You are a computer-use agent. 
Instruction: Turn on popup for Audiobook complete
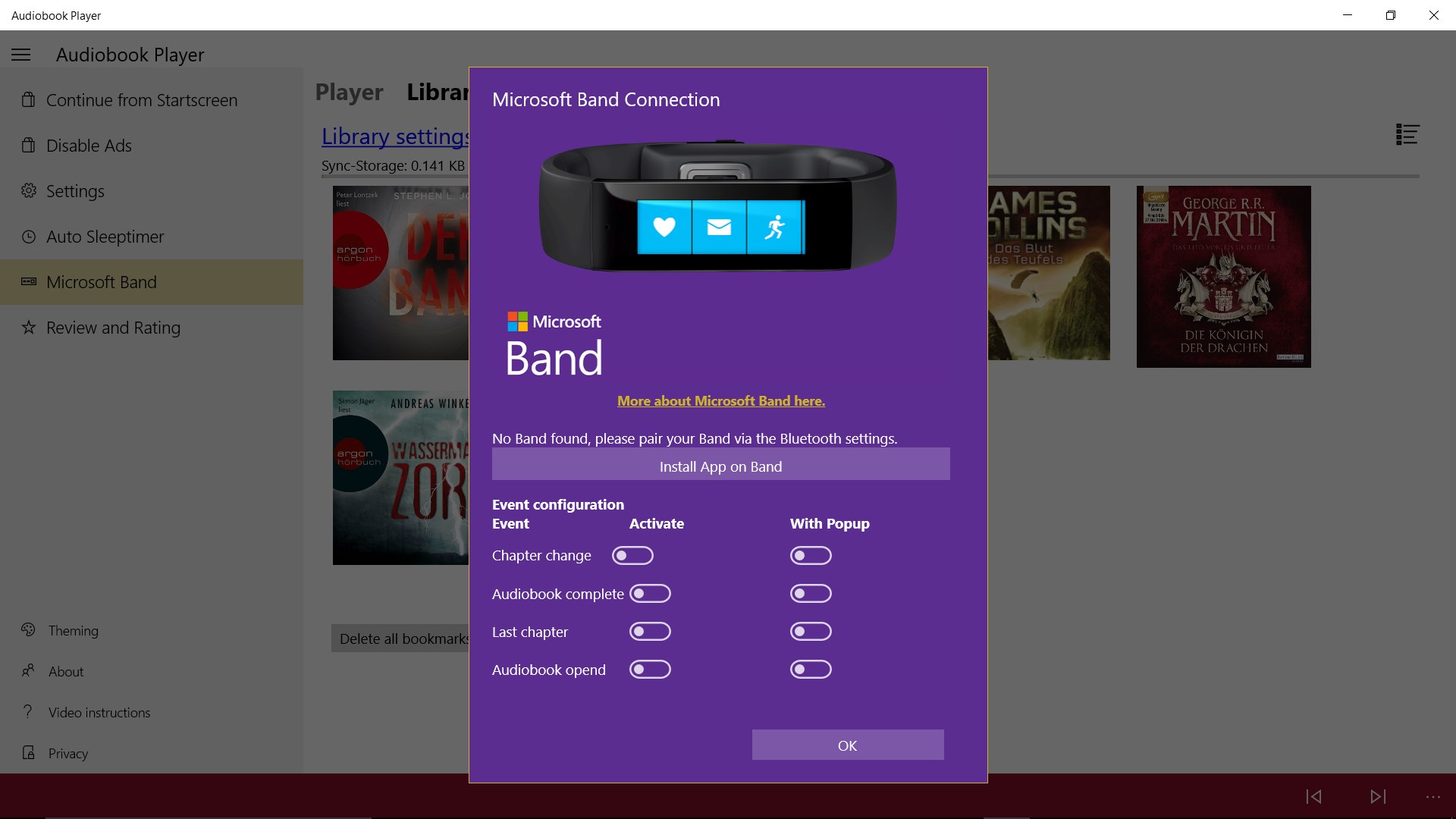point(811,594)
